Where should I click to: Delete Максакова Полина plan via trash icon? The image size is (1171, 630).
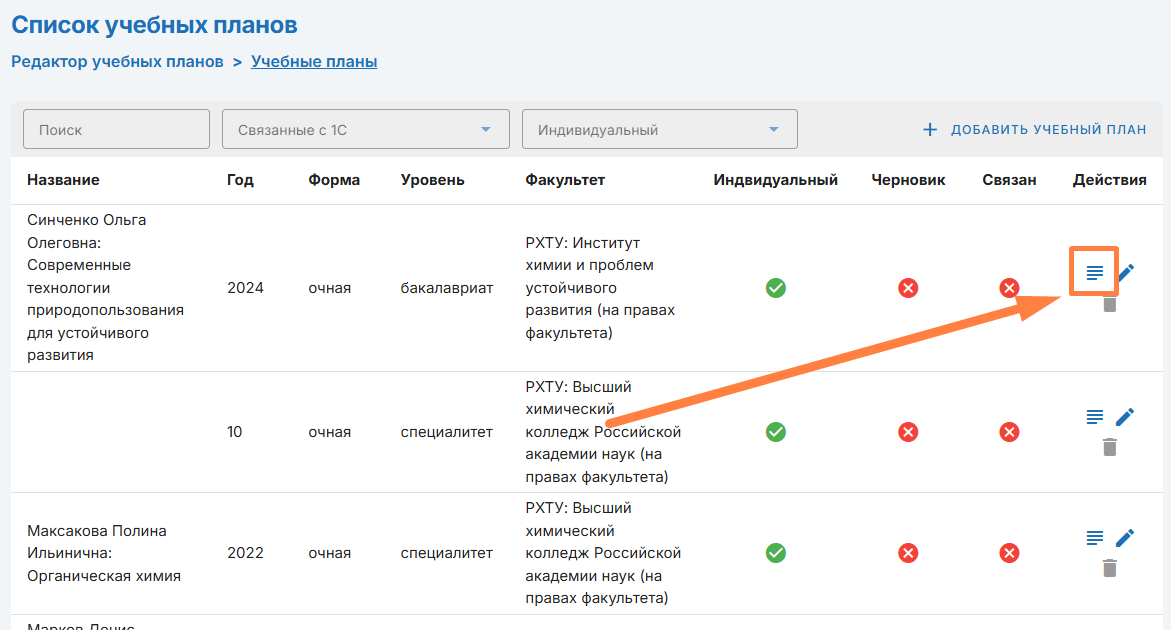click(x=1109, y=568)
